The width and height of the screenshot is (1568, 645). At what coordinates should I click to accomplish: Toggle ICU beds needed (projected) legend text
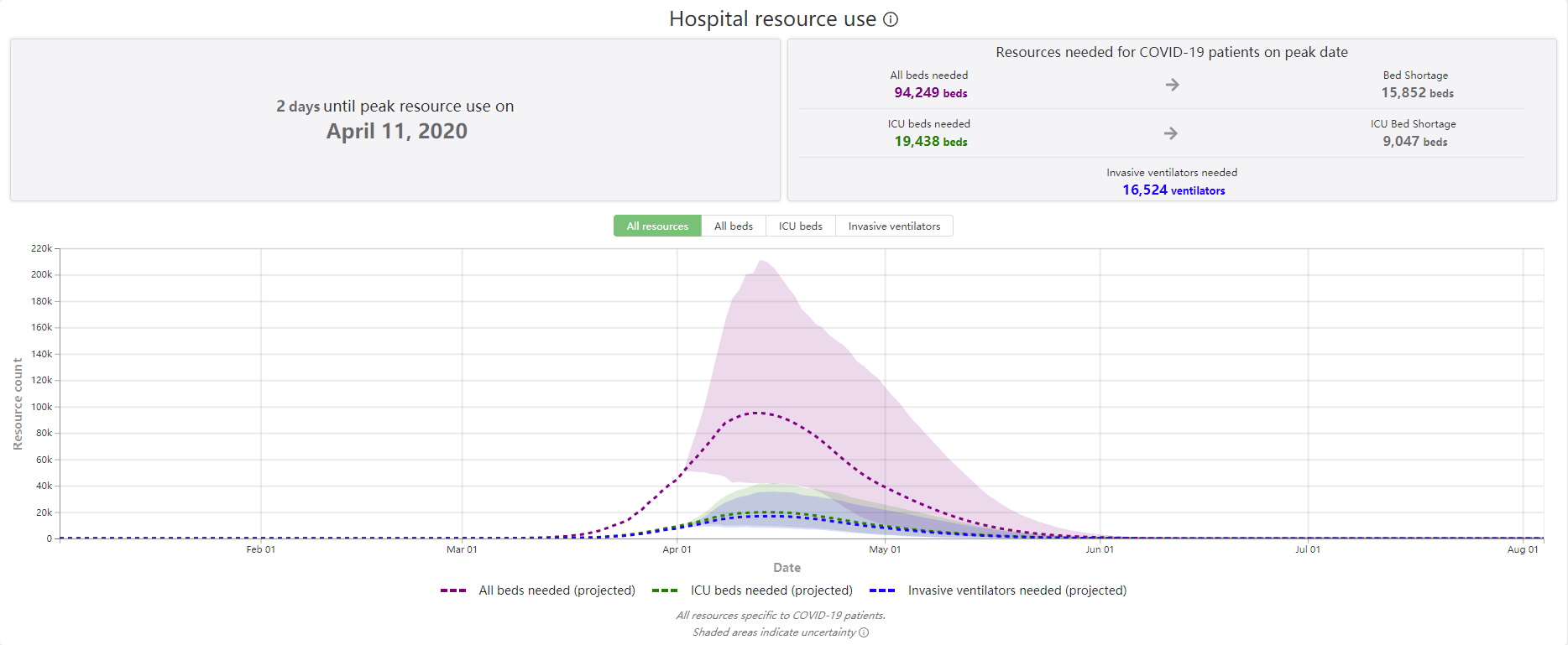[771, 590]
